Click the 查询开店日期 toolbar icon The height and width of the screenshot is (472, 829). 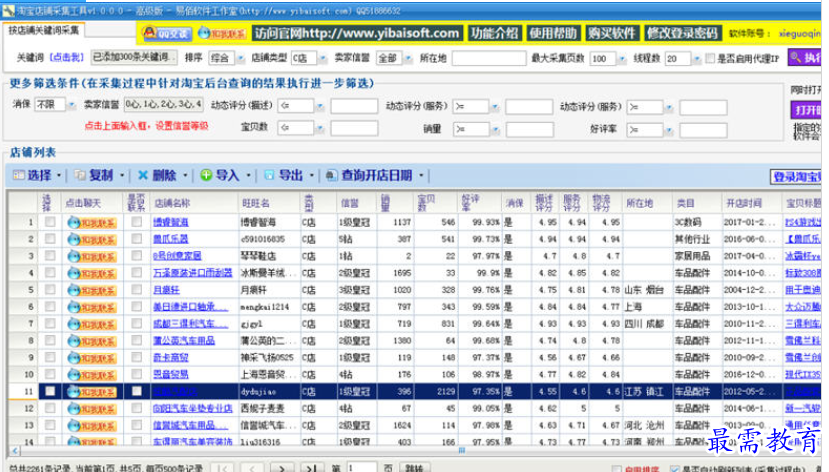coord(331,175)
